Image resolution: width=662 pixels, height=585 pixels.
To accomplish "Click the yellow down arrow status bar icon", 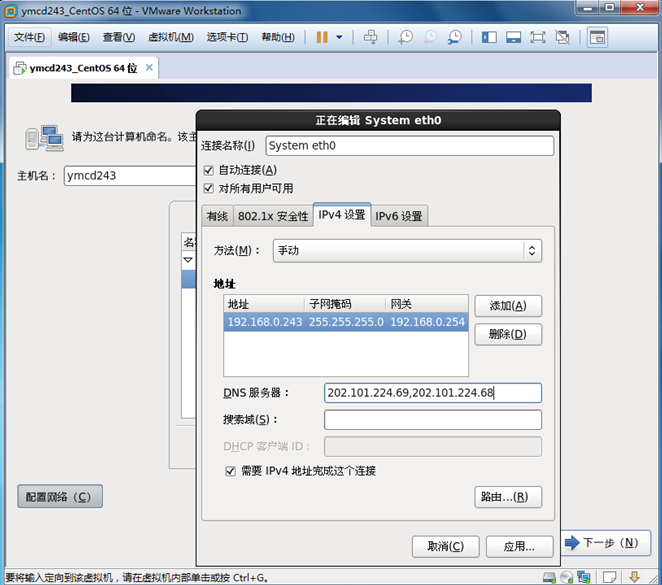I will click(634, 577).
